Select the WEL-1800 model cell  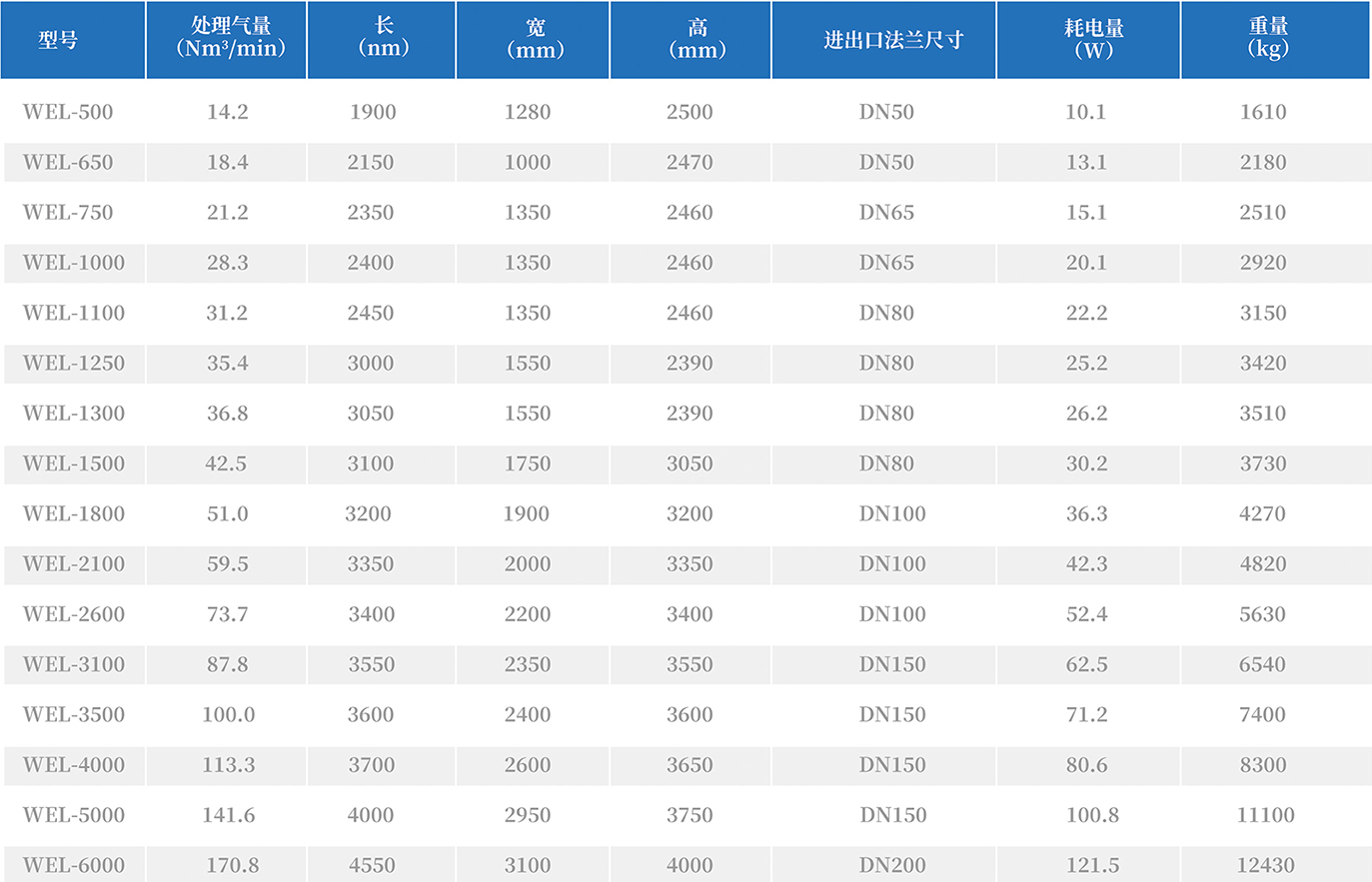74,513
